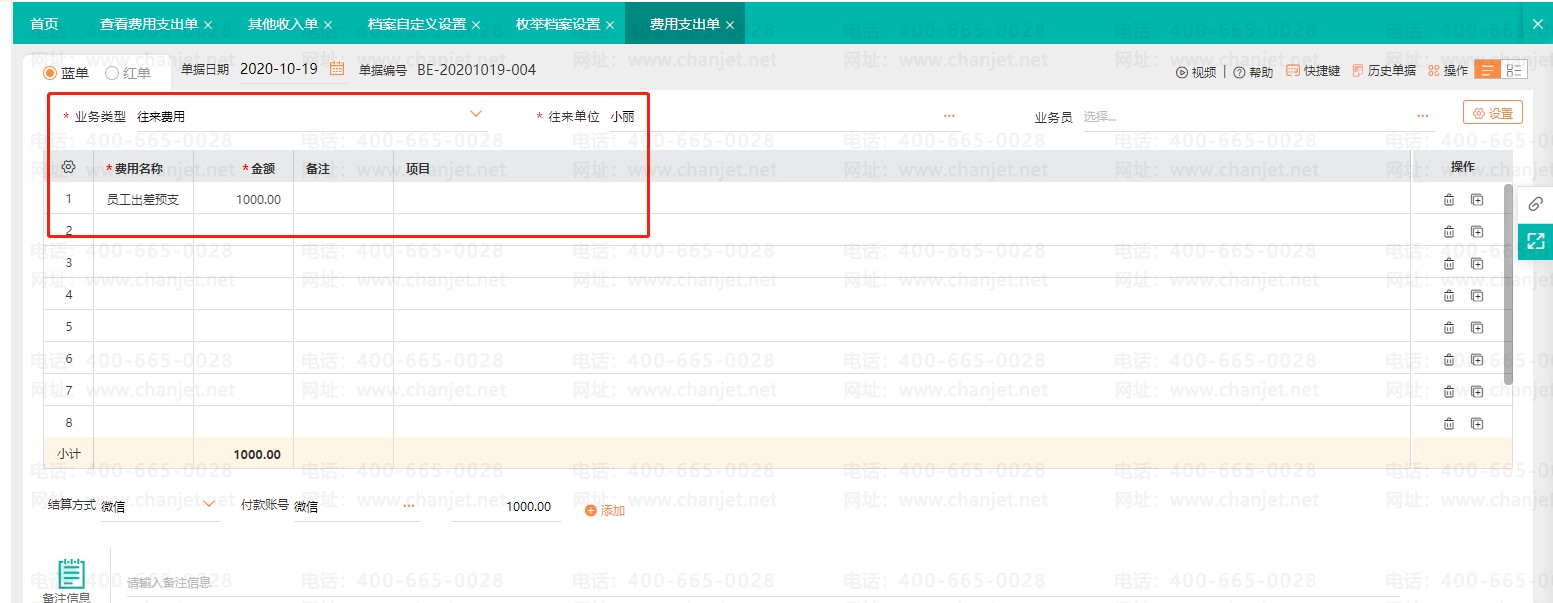
Task: Click the 设置 settings button
Action: pos(1492,113)
